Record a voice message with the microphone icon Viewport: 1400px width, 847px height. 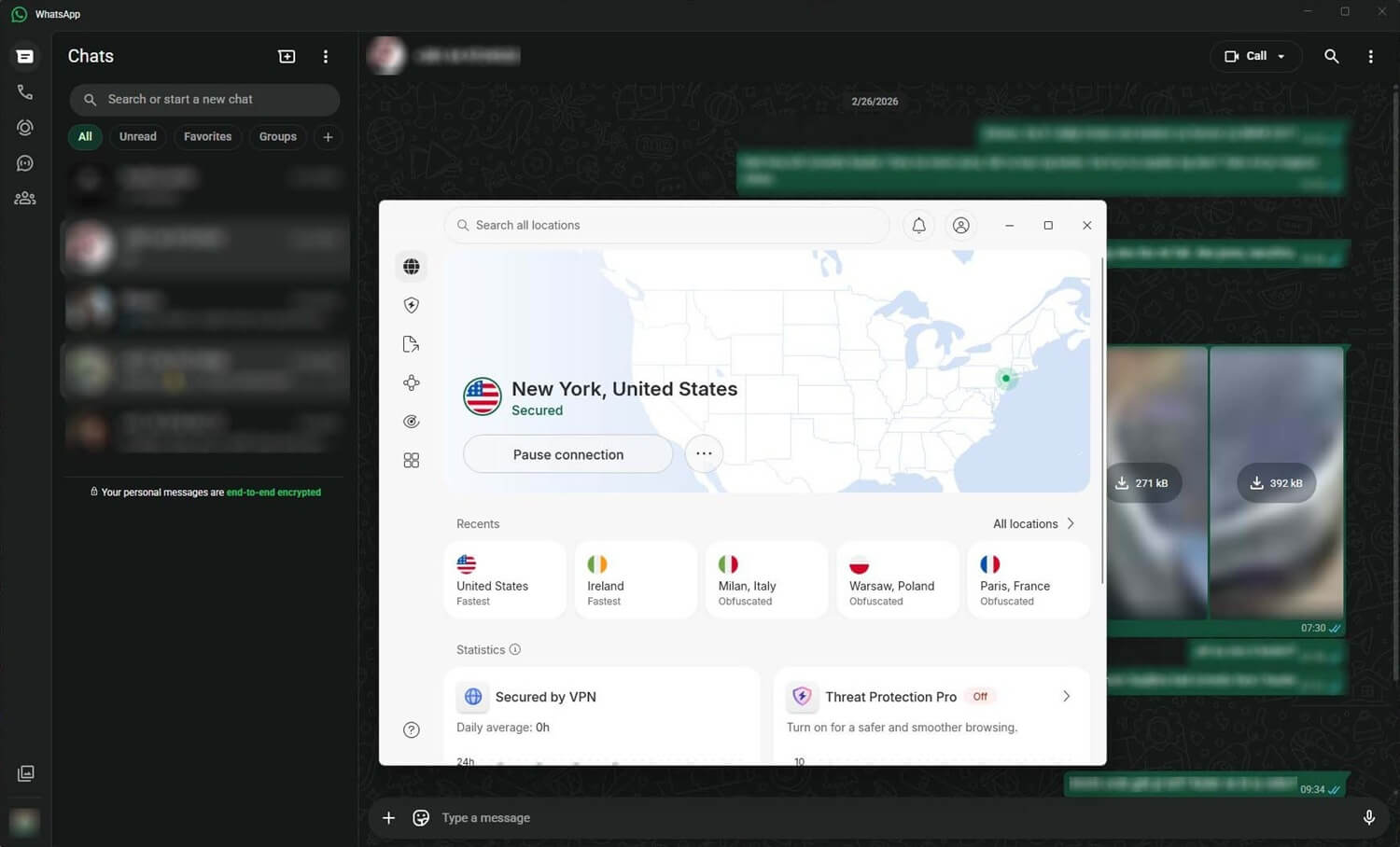click(1369, 818)
